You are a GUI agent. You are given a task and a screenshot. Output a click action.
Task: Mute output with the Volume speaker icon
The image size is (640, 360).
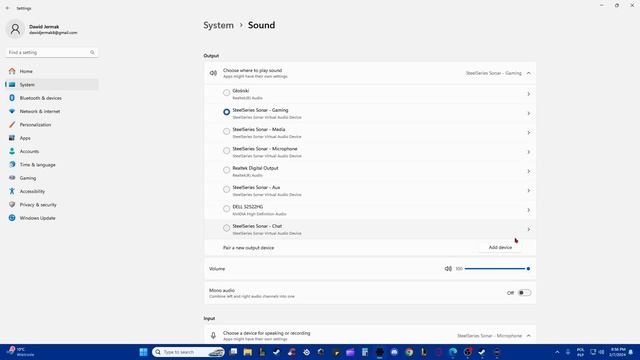click(x=448, y=269)
